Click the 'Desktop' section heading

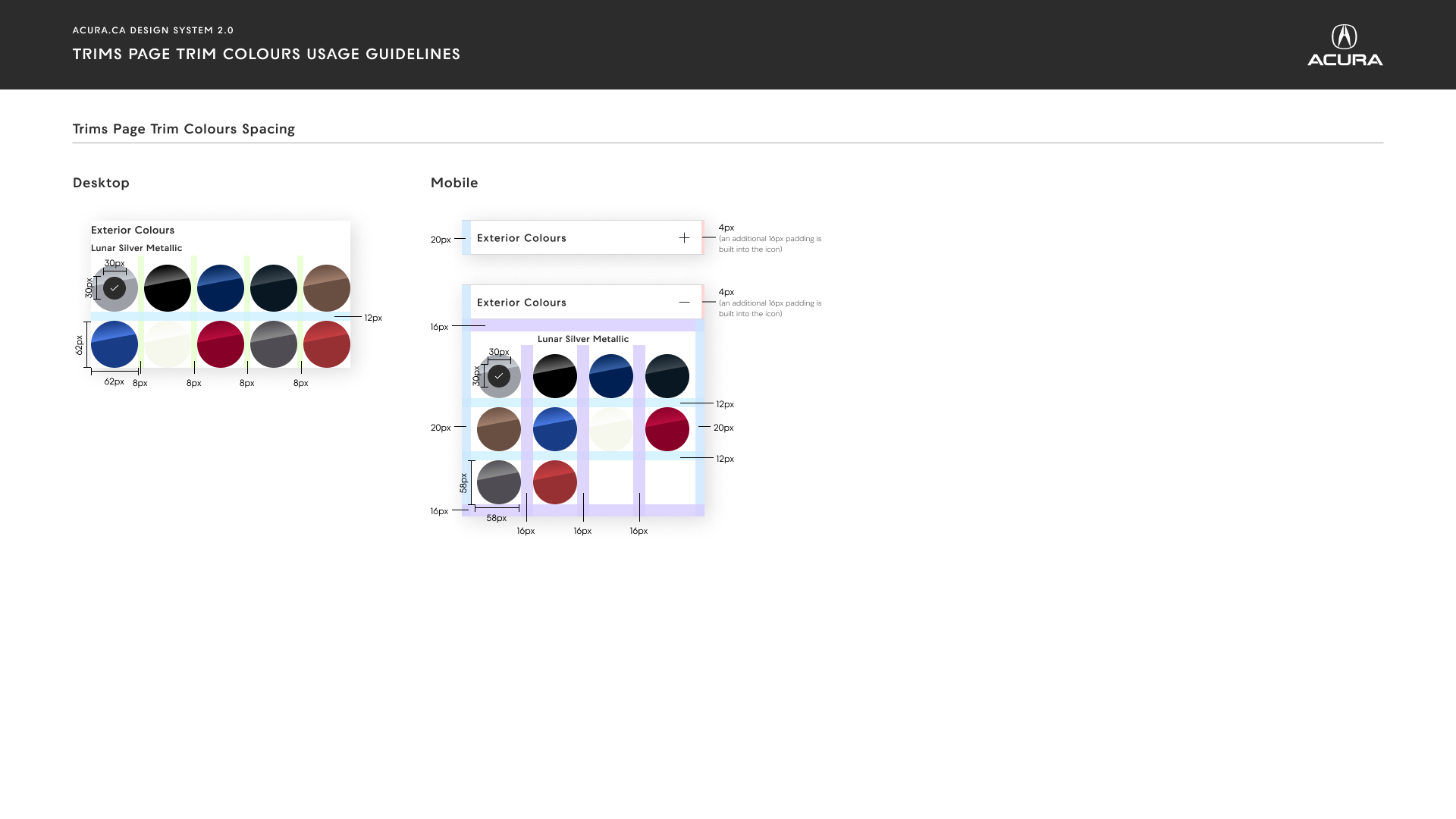coord(101,183)
